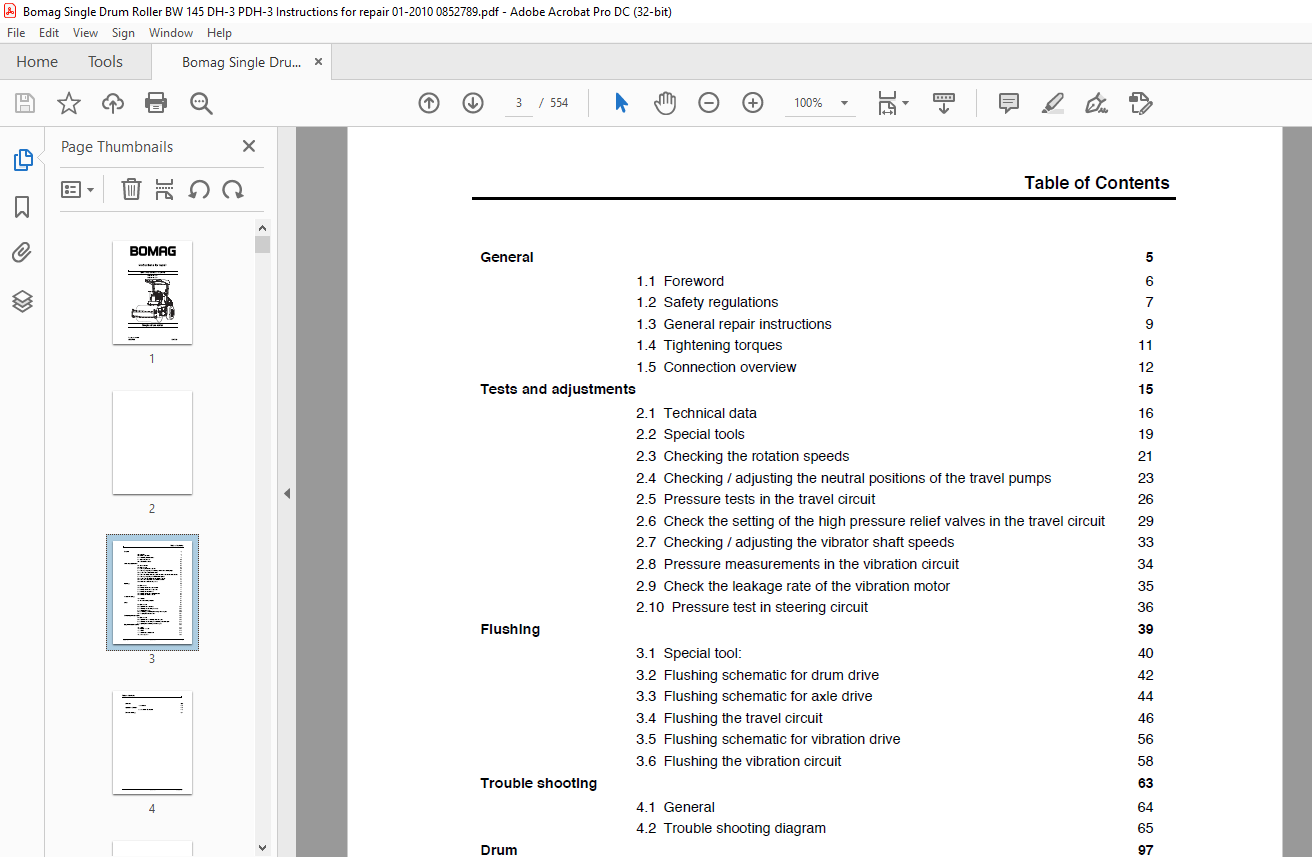Viewport: 1312px width, 857px height.
Task: Go to previous page arrow
Action: point(429,103)
